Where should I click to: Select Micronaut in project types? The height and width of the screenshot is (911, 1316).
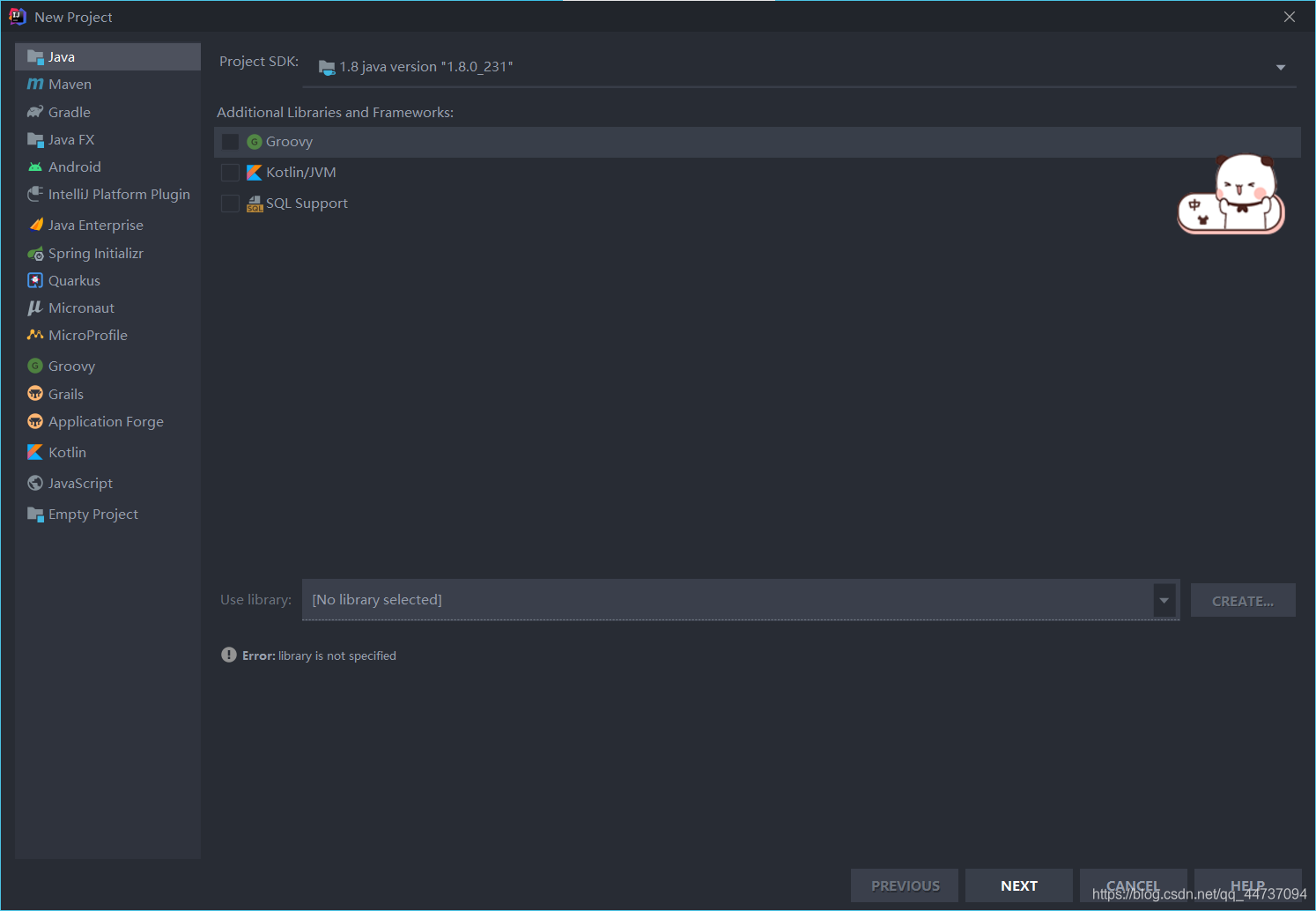107,307
